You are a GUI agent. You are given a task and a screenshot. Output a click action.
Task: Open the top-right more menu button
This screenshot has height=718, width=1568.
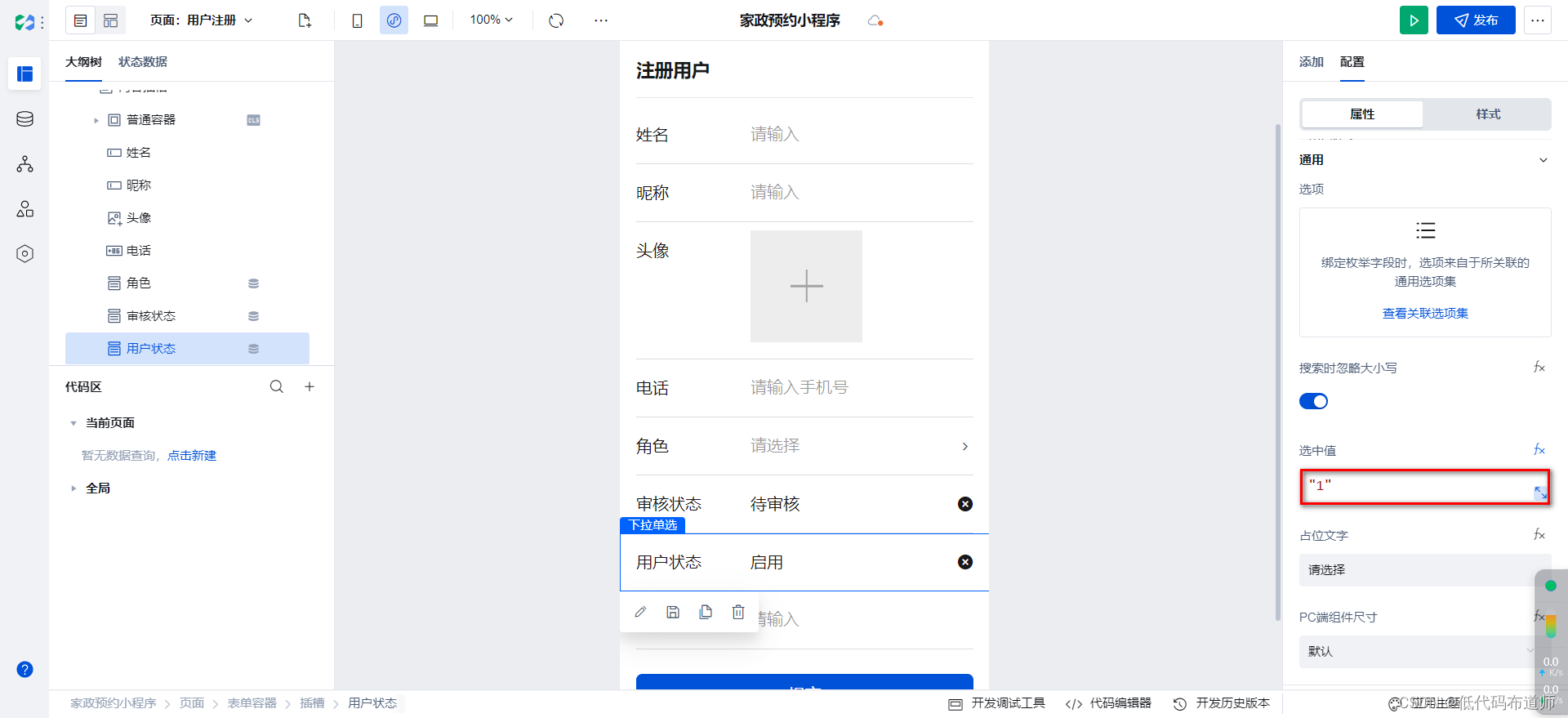point(1538,20)
